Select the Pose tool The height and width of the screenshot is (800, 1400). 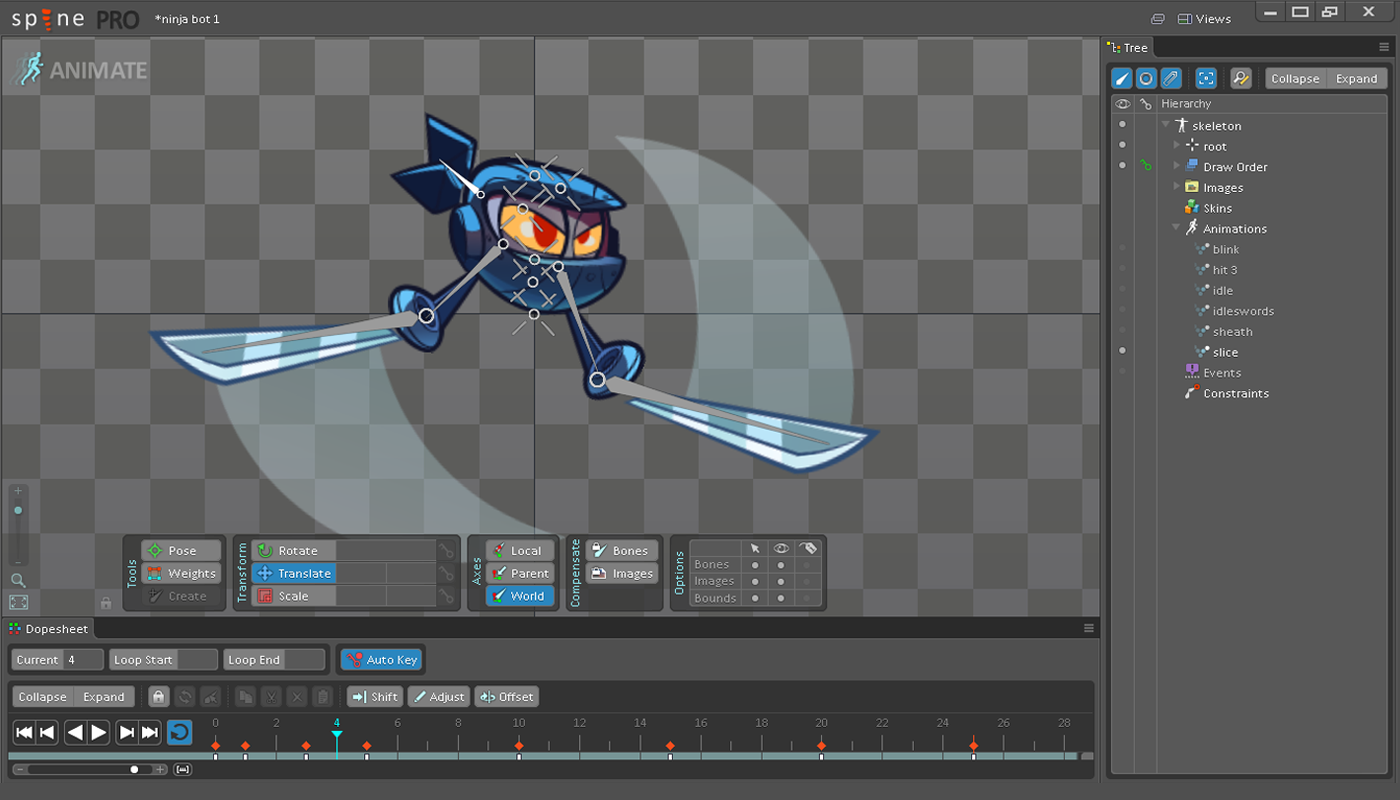[182, 551]
